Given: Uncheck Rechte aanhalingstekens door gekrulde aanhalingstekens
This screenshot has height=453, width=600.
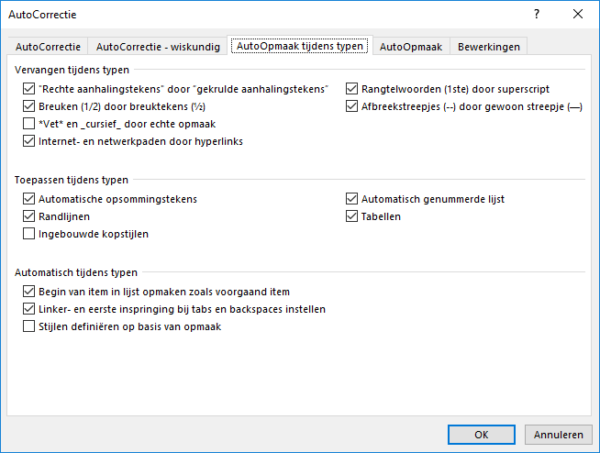Looking at the screenshot, I should coord(29,89).
